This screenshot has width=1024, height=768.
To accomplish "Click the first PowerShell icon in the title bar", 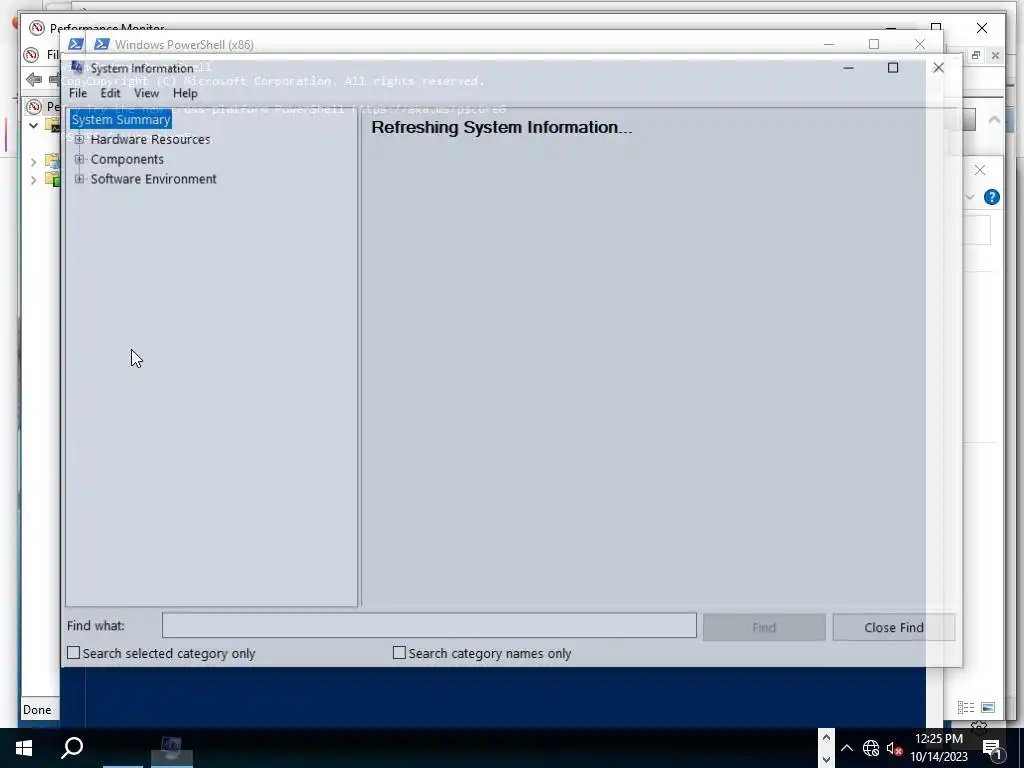I will (x=76, y=44).
